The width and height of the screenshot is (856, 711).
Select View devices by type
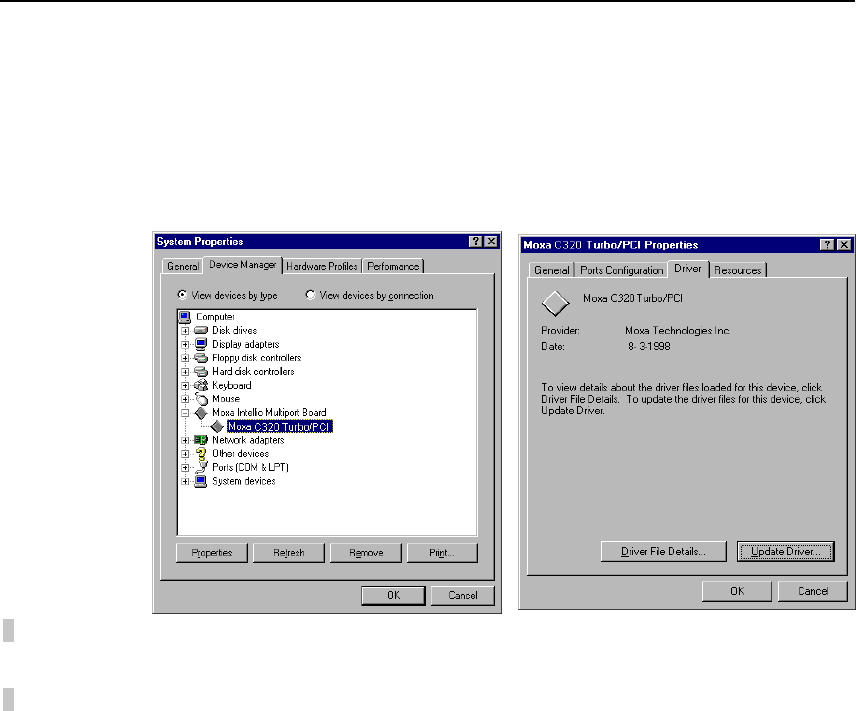(x=228, y=295)
